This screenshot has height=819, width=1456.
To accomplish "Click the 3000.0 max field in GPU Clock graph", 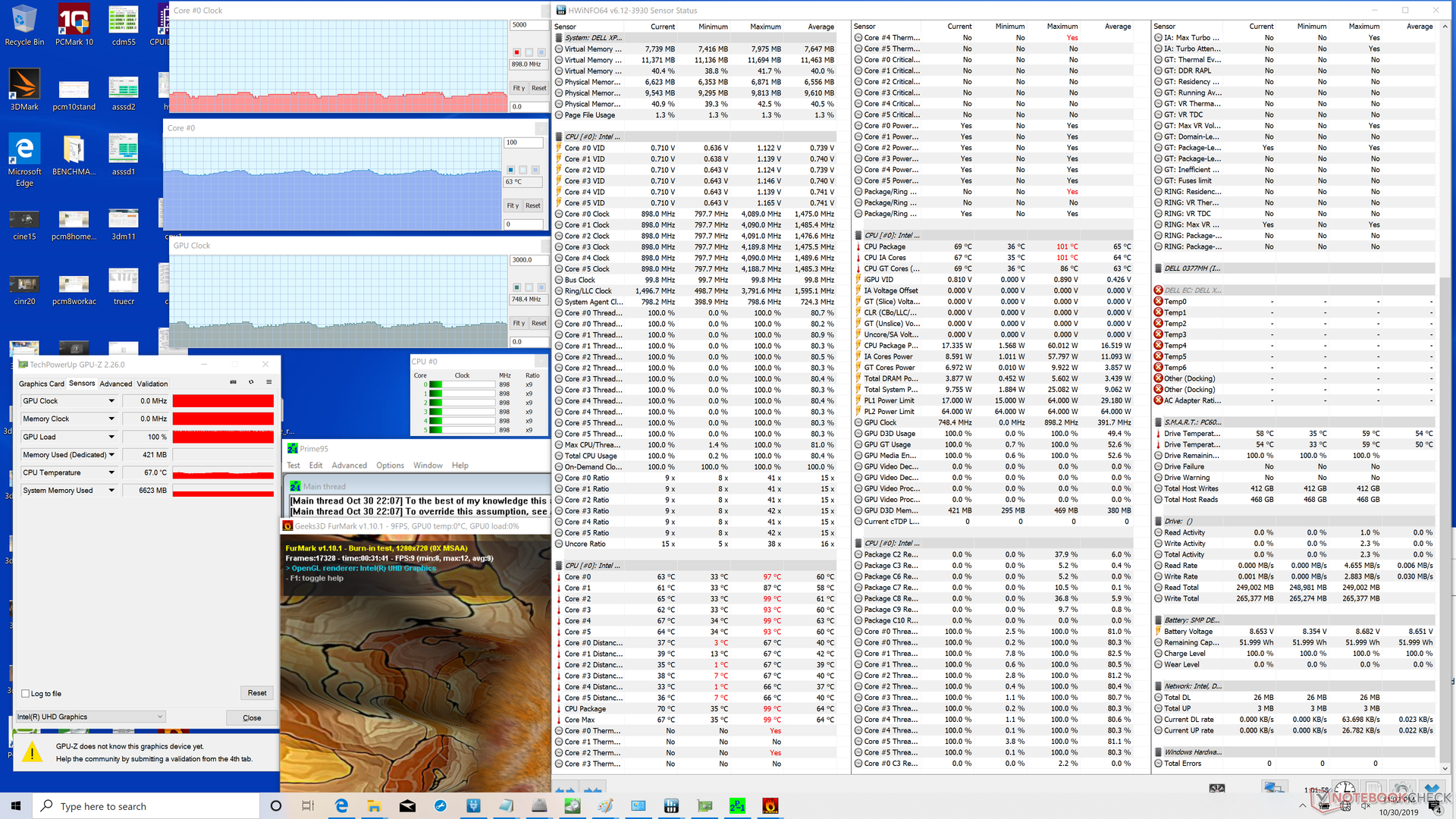I will (529, 260).
